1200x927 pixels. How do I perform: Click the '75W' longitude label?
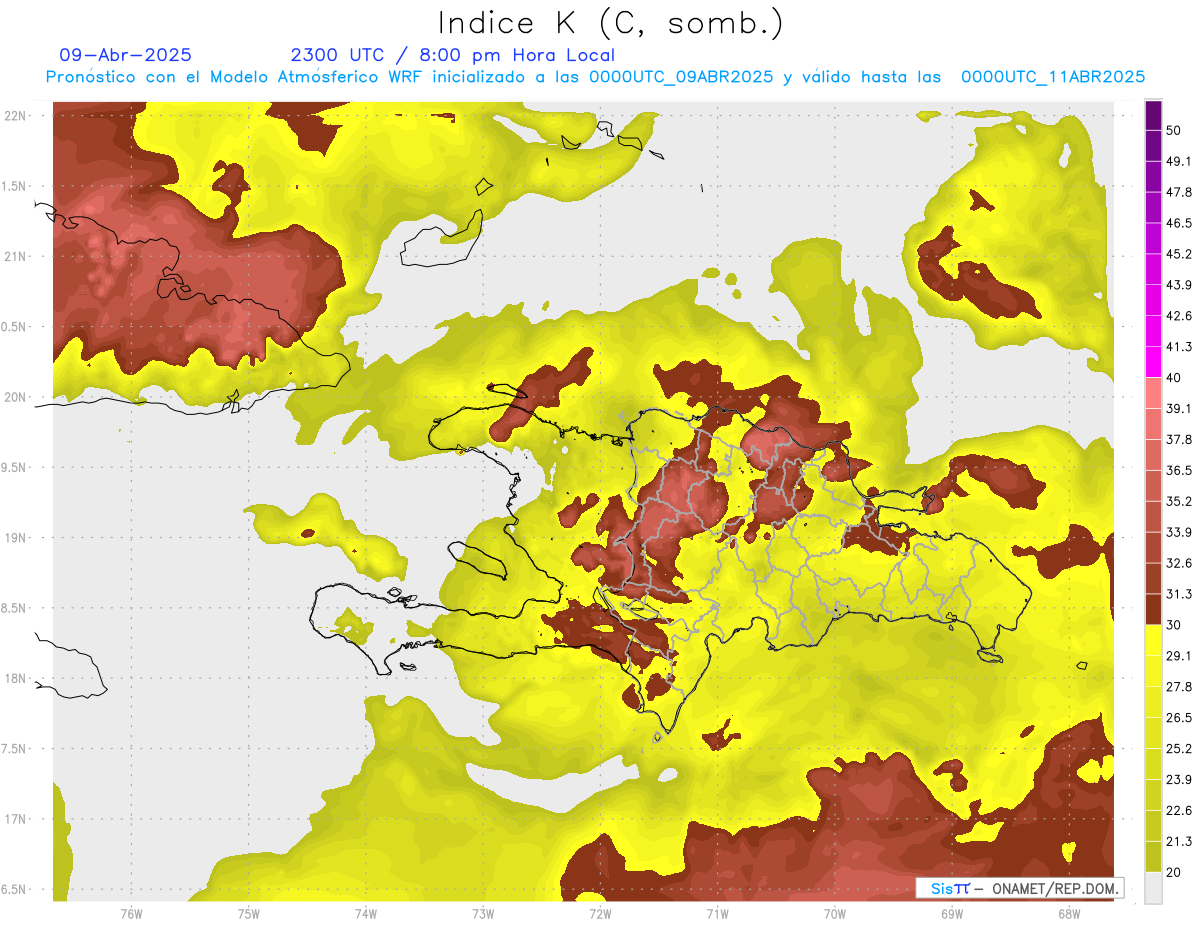tap(249, 913)
